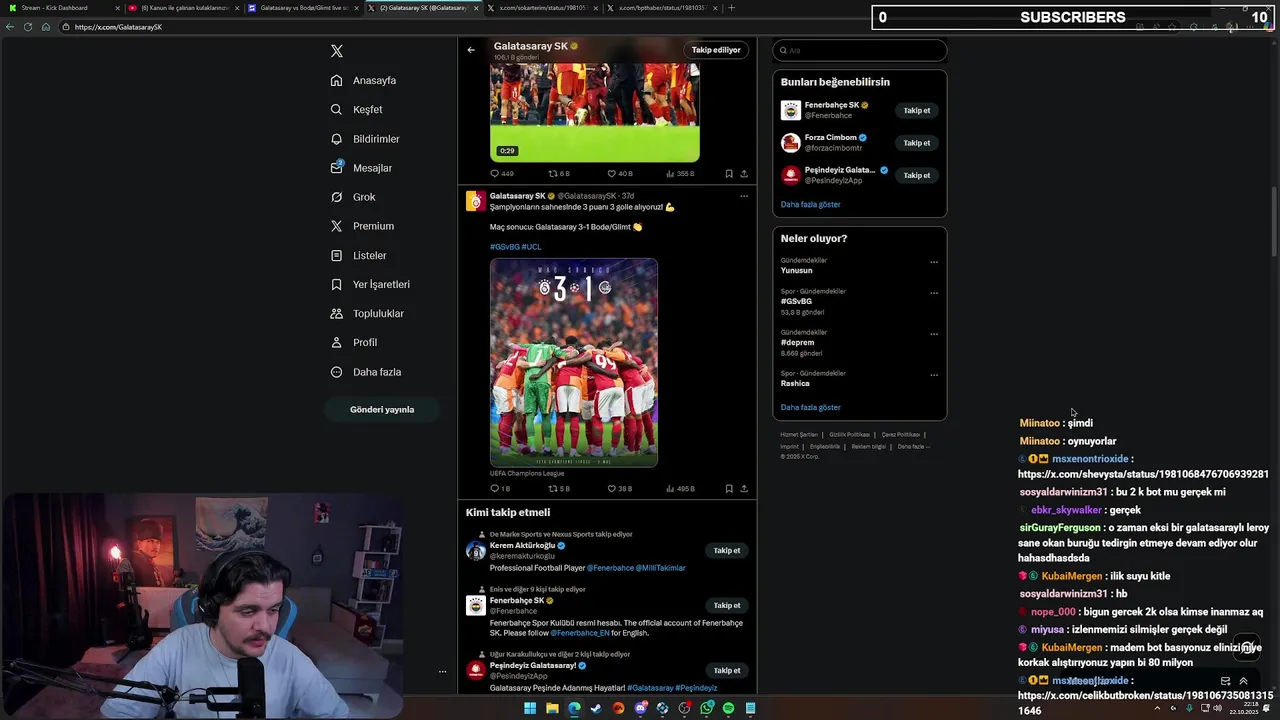
Task: Follow Fenerbahçe SK in suggestions list
Action: [x=727, y=606]
